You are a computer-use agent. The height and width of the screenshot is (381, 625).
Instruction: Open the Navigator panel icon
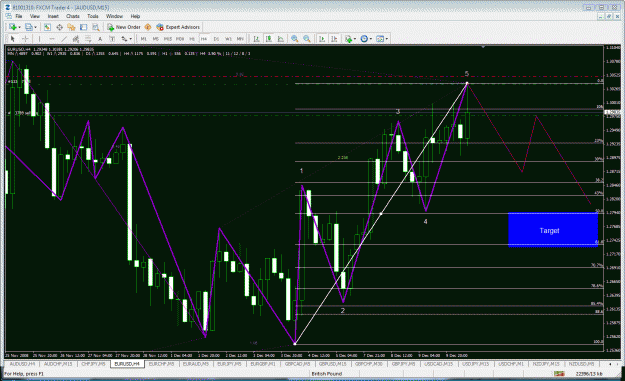(71, 27)
